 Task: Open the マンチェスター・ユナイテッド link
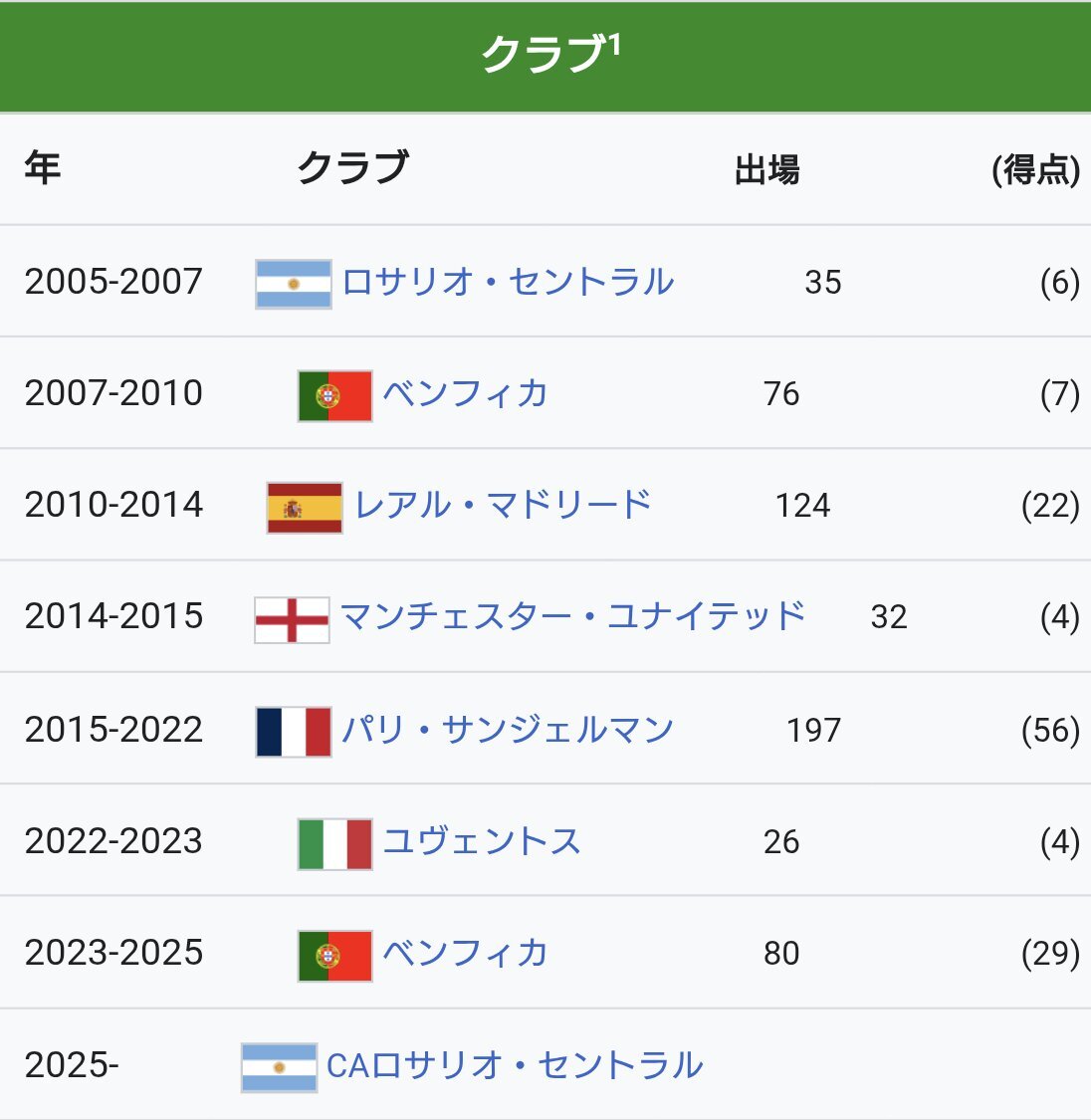pos(572,616)
